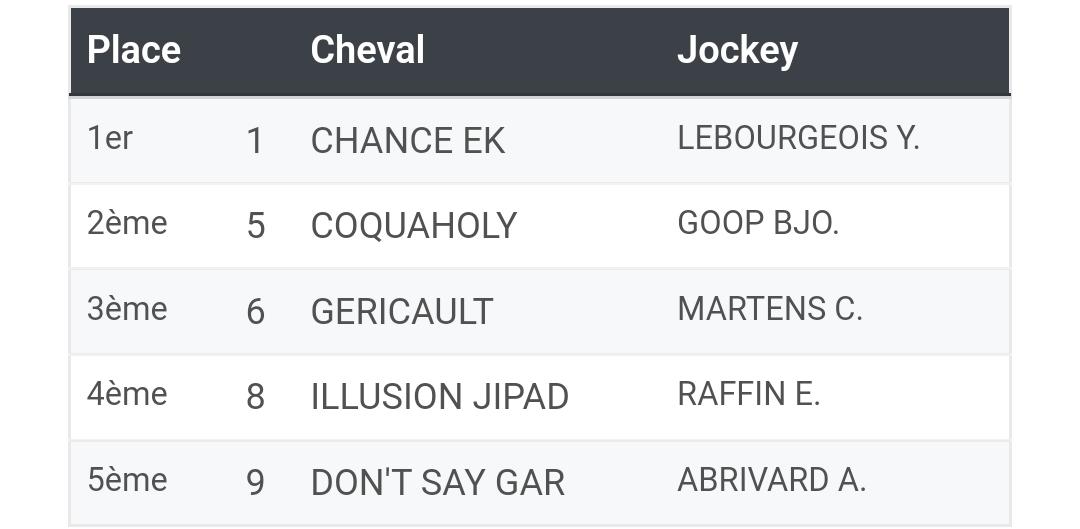Select horse name CHANCE EK
Viewport: 1080px width, 529px height.
(x=408, y=141)
